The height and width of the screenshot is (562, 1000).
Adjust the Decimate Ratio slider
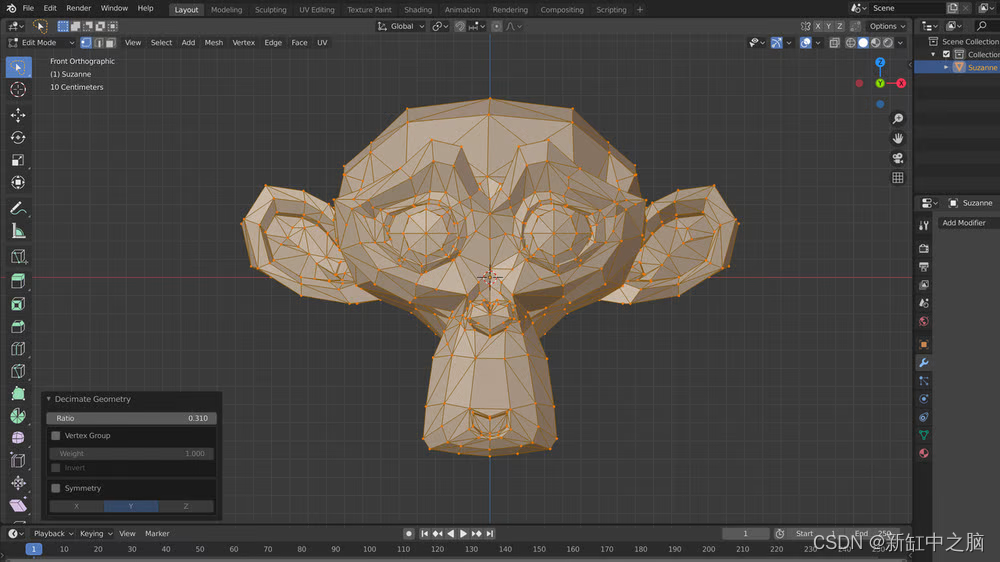tap(131, 418)
